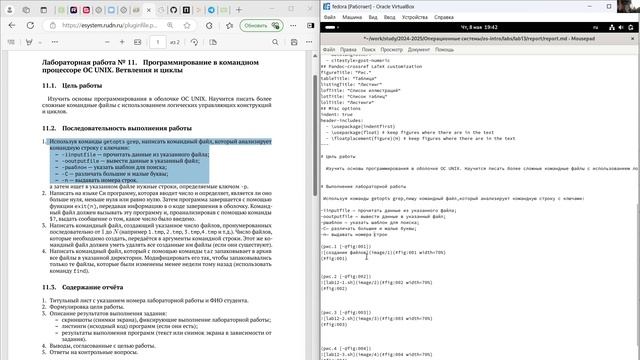Switch to the pink-icon browser tab
640x360 pixels.
(86, 10)
